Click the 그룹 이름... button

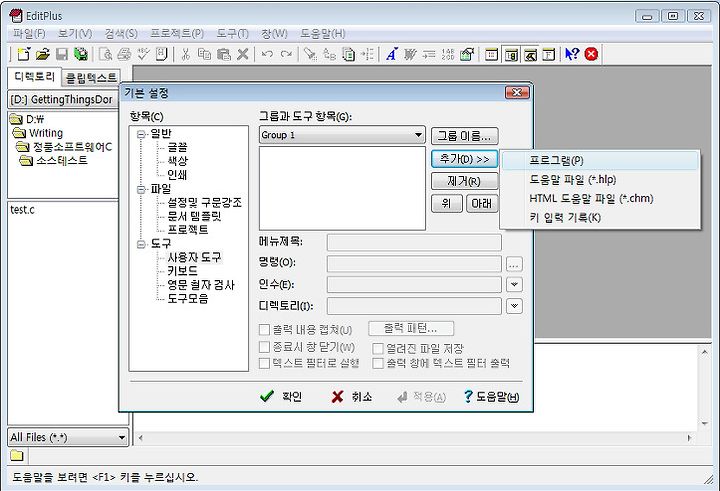(x=464, y=136)
